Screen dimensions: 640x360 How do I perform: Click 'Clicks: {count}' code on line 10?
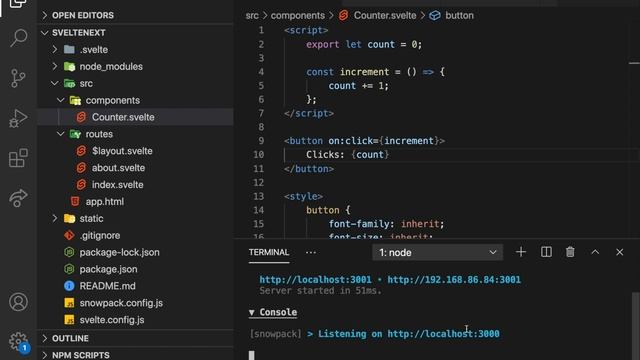pos(348,155)
